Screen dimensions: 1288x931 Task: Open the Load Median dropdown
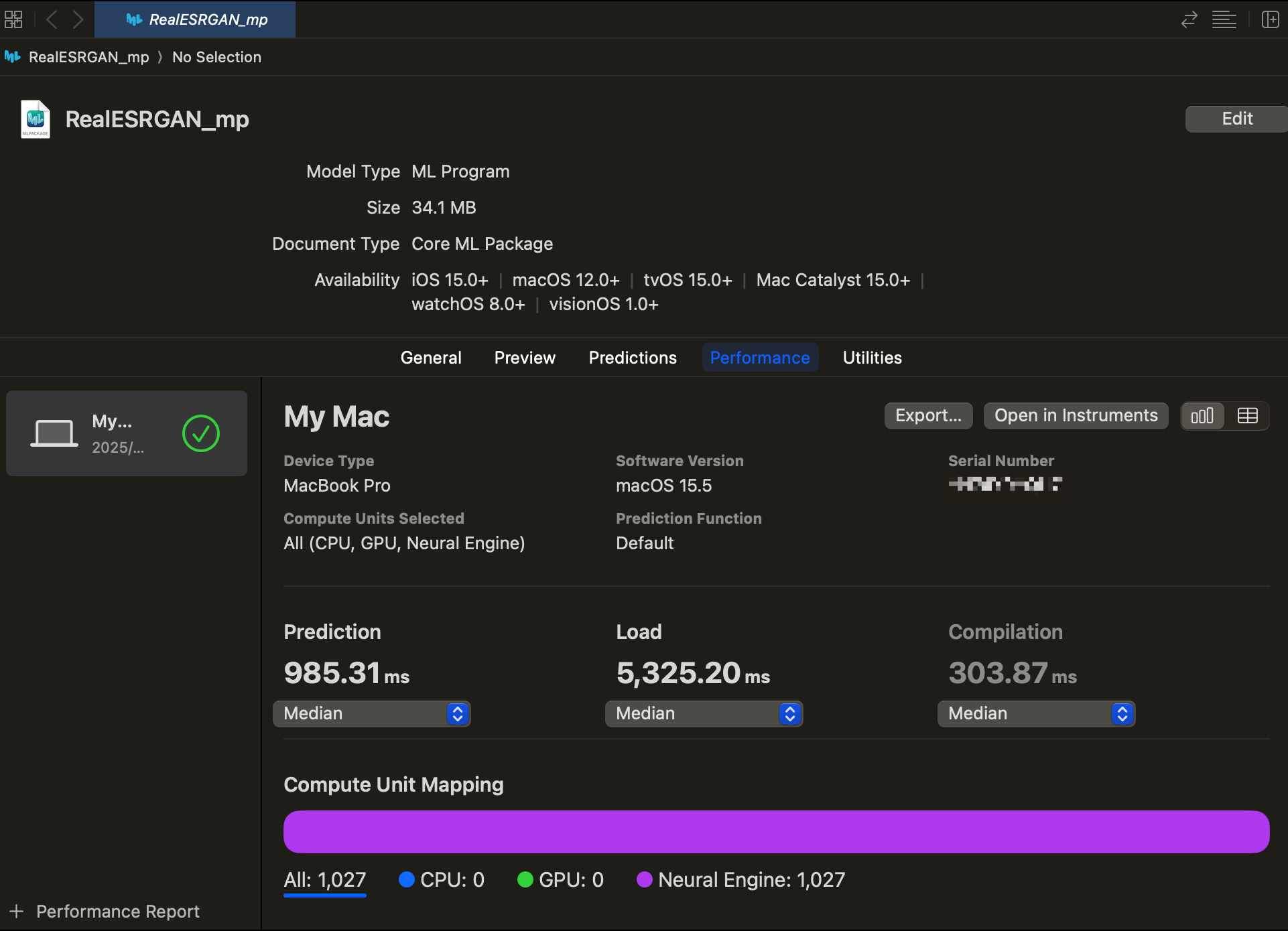704,713
